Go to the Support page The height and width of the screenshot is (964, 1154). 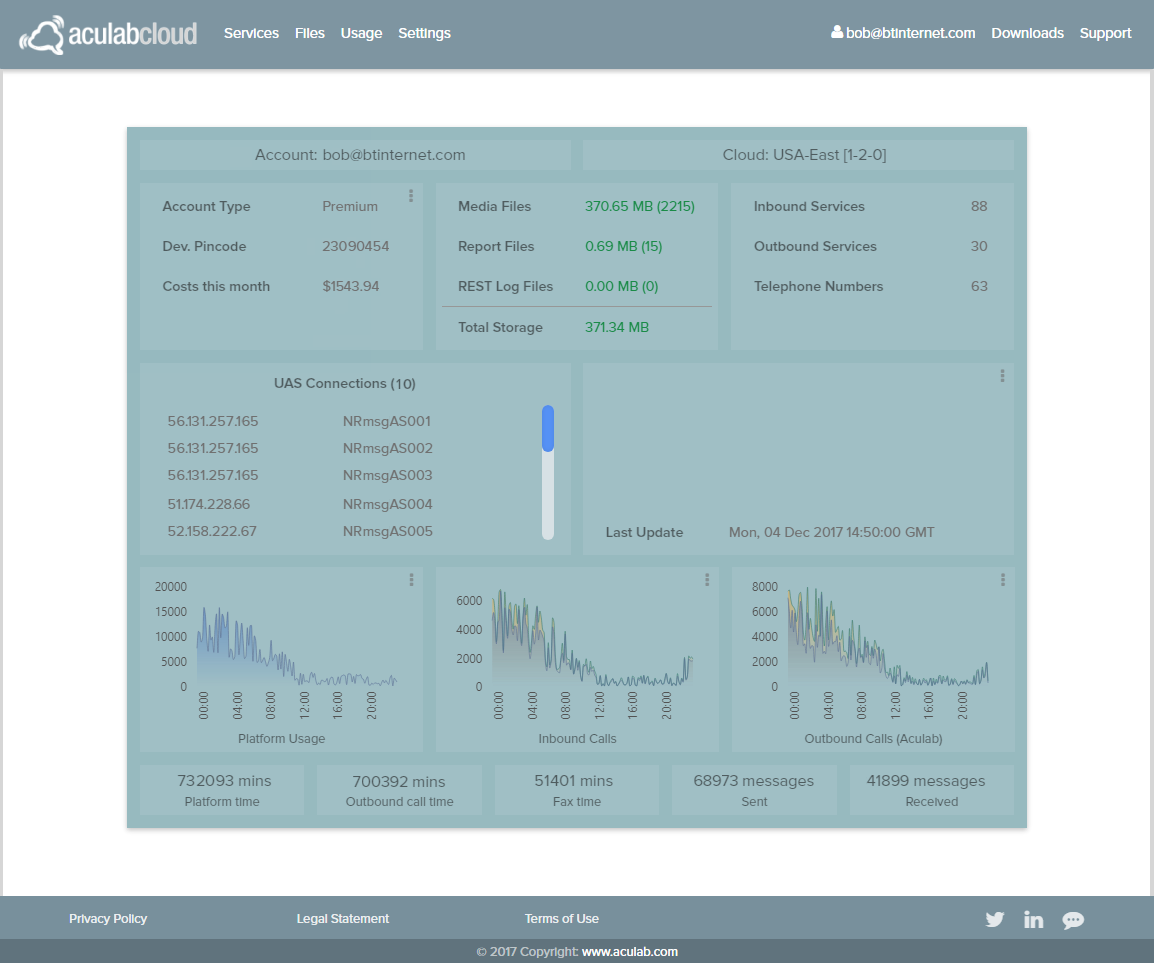1105,33
